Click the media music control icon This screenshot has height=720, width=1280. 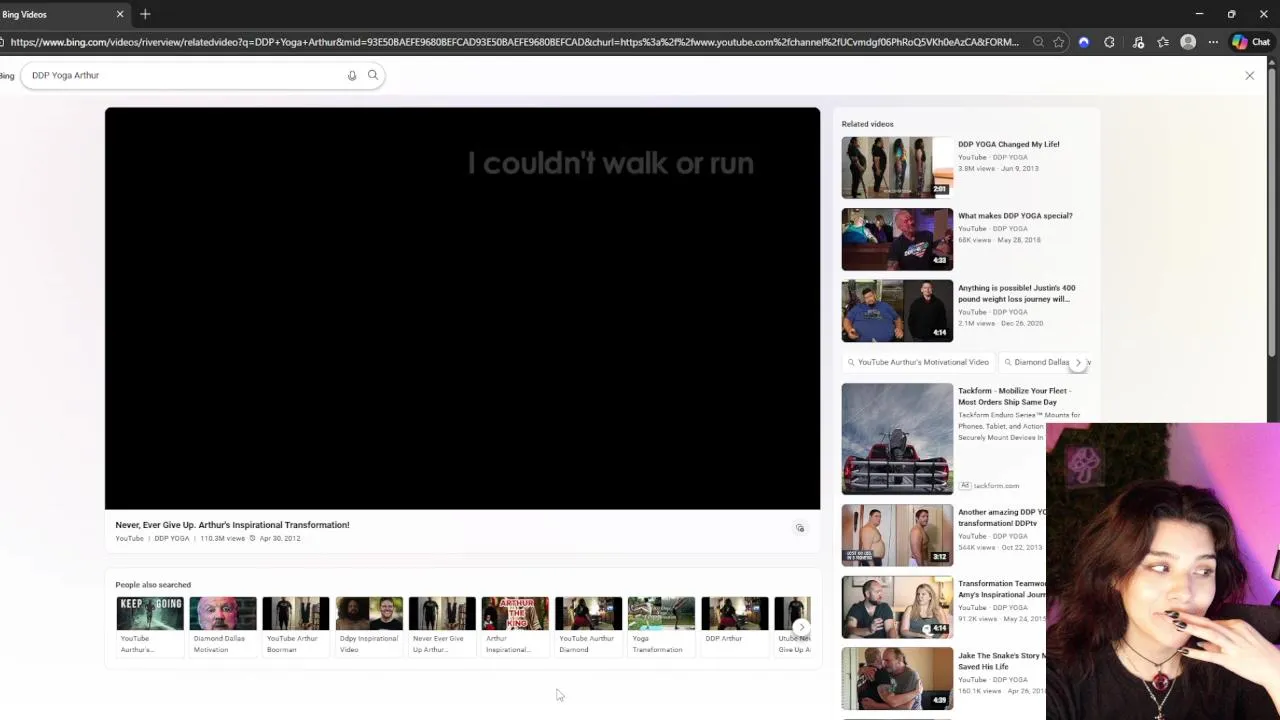pos(1138,42)
